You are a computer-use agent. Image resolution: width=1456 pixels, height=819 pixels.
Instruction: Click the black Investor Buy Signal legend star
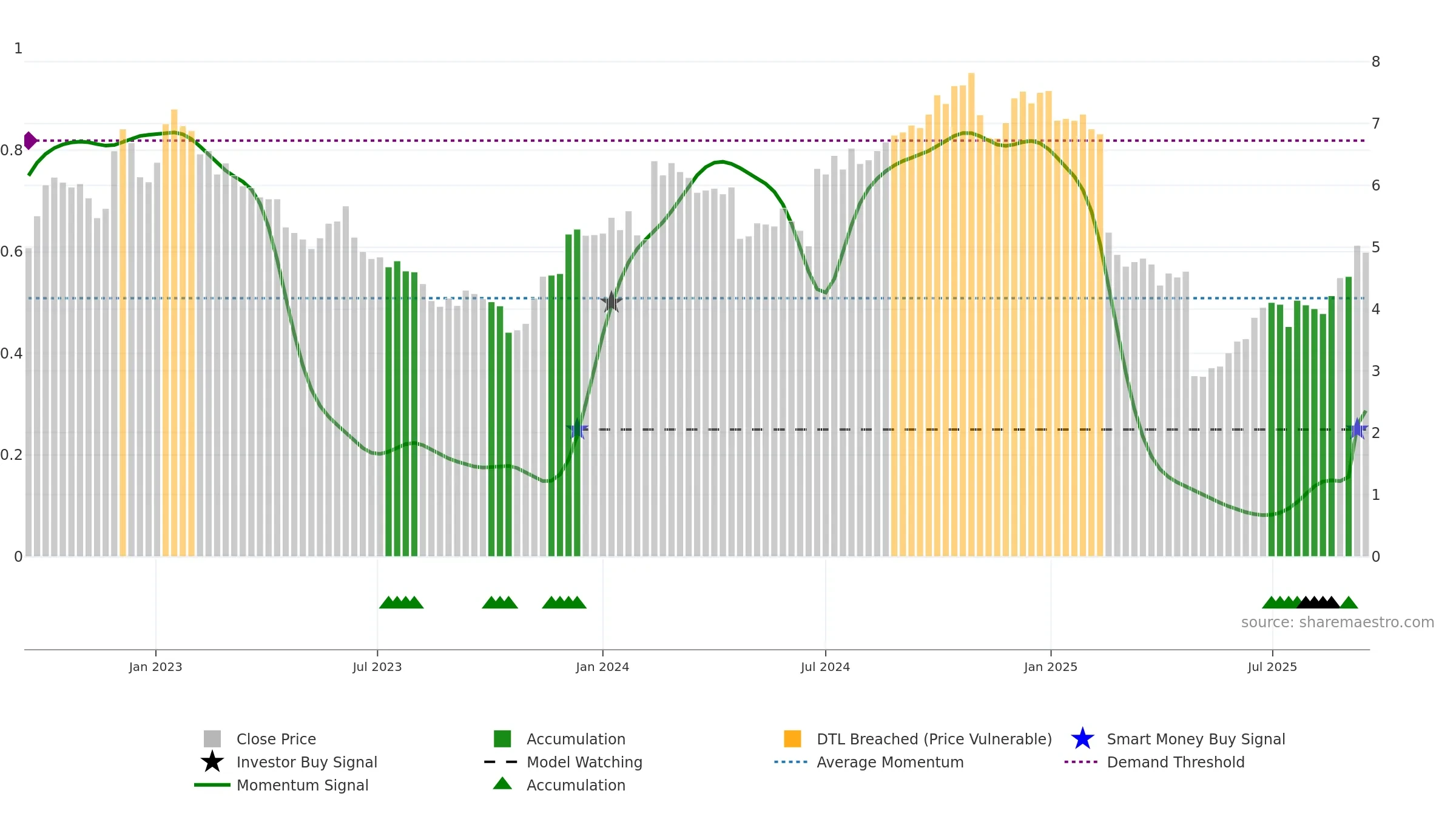[212, 762]
